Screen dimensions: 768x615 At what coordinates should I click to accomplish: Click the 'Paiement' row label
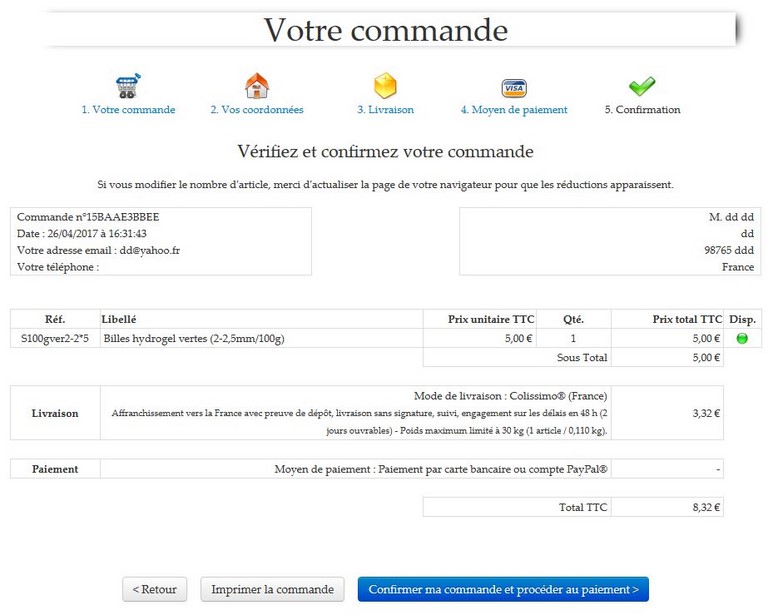click(x=55, y=469)
